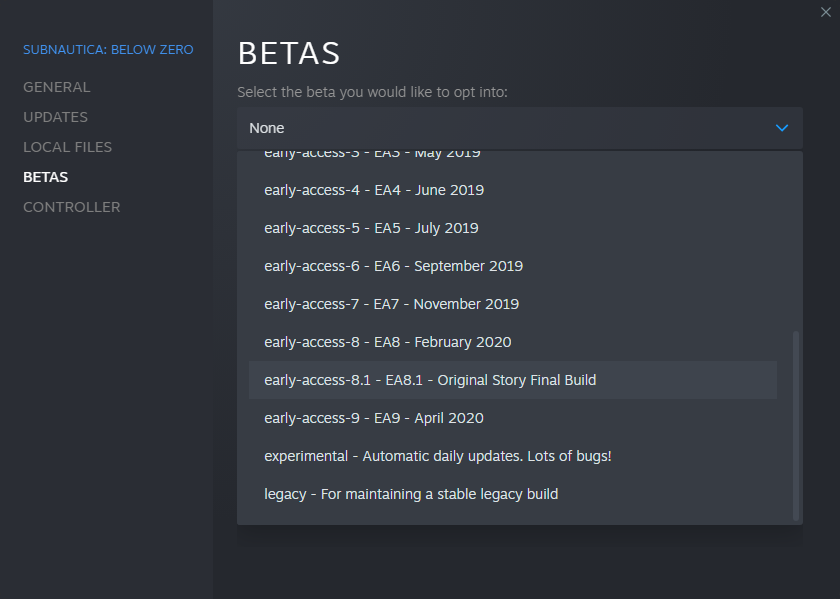Open the Controller settings tab

point(72,207)
